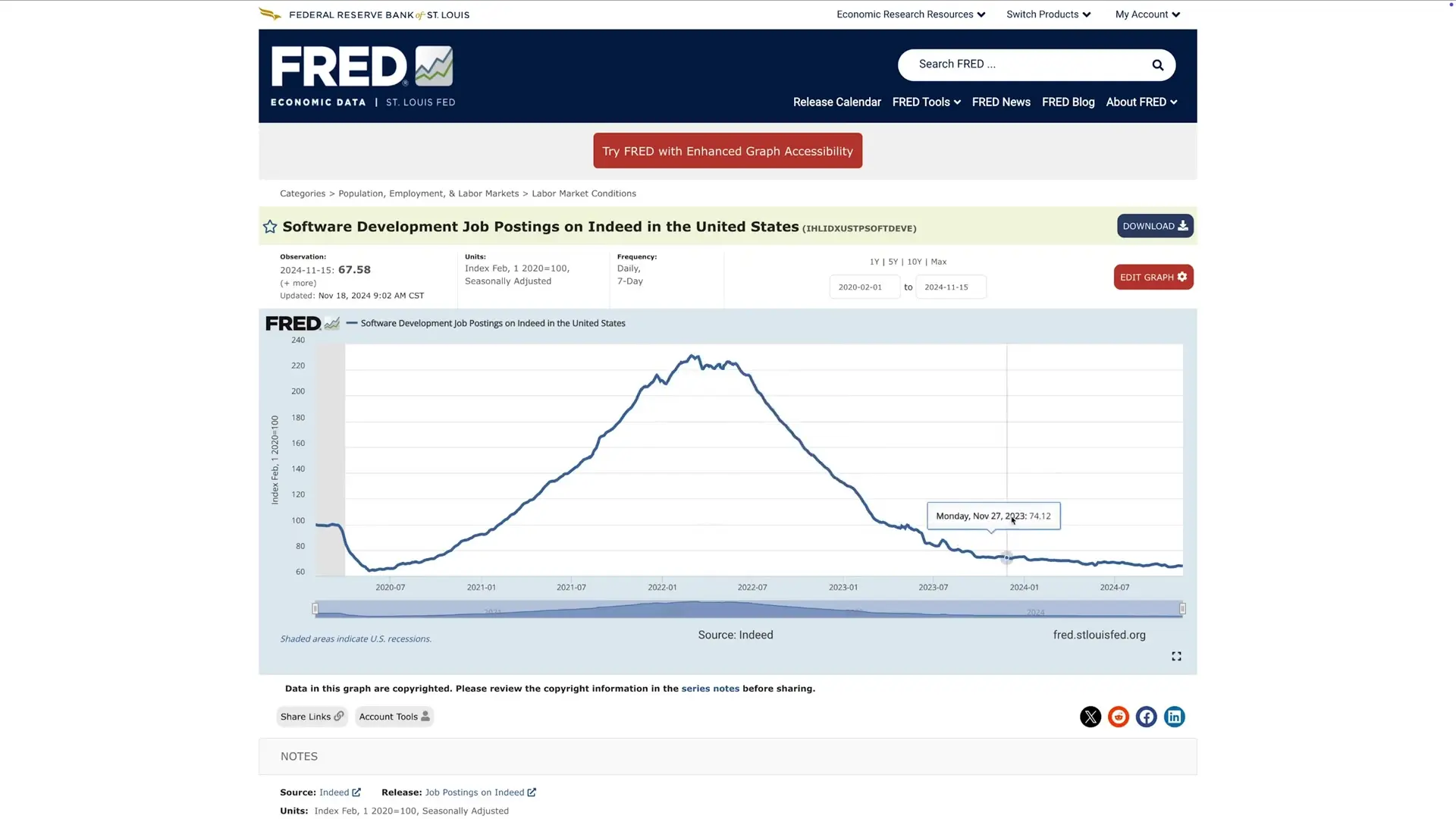
Task: Click the 240 y-axis label
Action: coord(298,340)
